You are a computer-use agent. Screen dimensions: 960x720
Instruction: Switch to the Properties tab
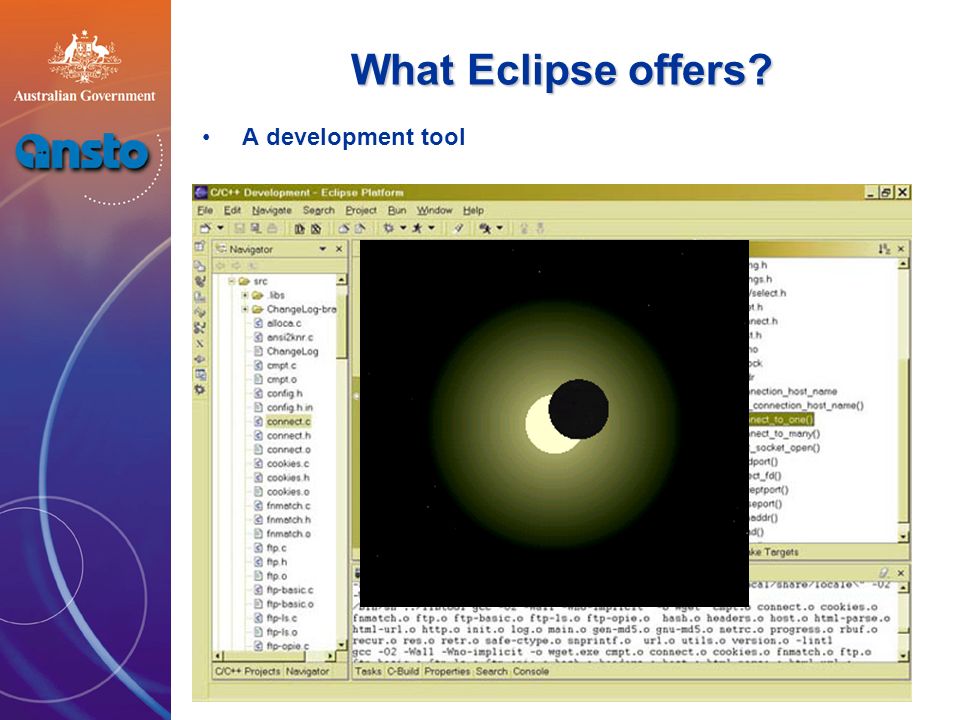[x=447, y=672]
